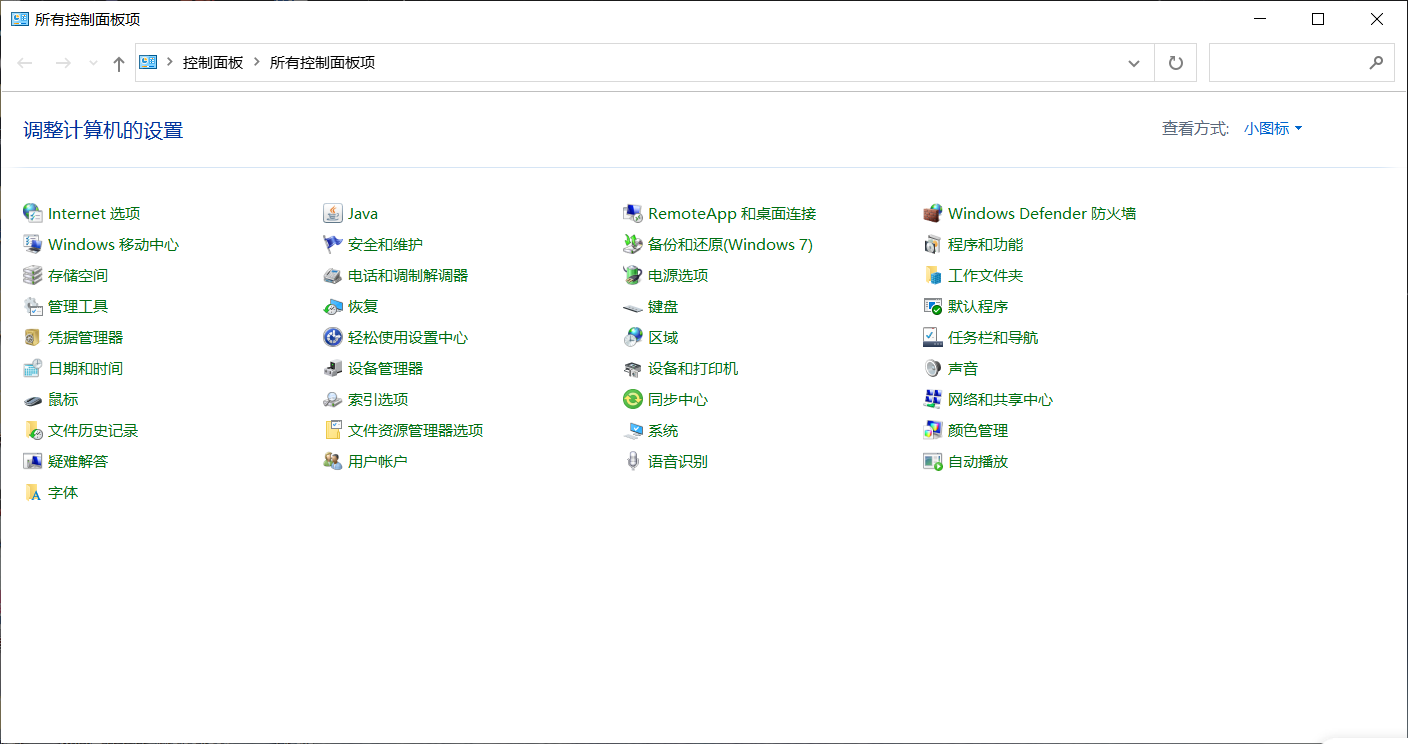The height and width of the screenshot is (744, 1408).
Task: Click the forward navigation arrow
Action: [63, 63]
